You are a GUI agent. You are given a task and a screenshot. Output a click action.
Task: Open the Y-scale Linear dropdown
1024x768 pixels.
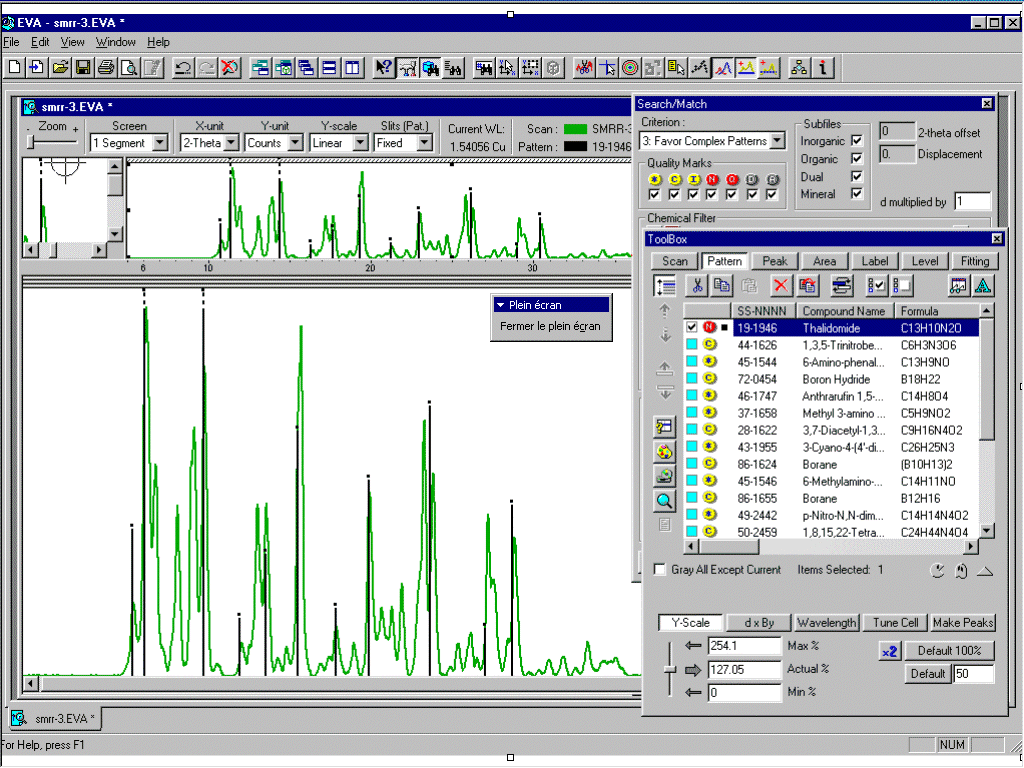pyautogui.click(x=359, y=143)
